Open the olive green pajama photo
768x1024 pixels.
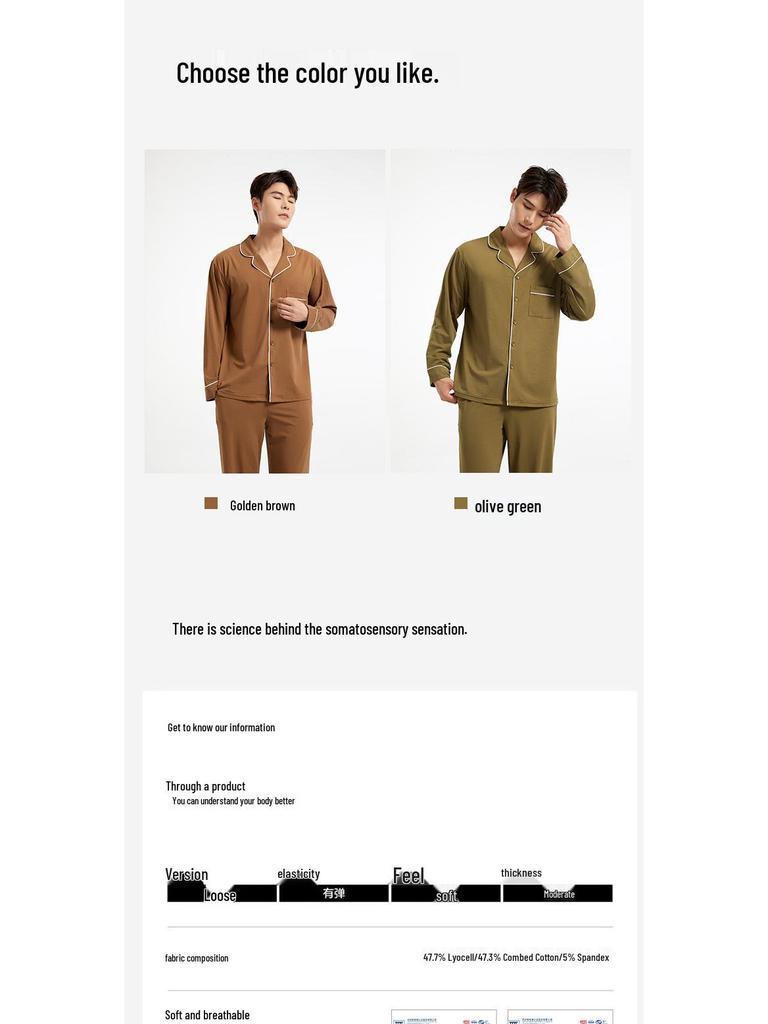point(511,311)
